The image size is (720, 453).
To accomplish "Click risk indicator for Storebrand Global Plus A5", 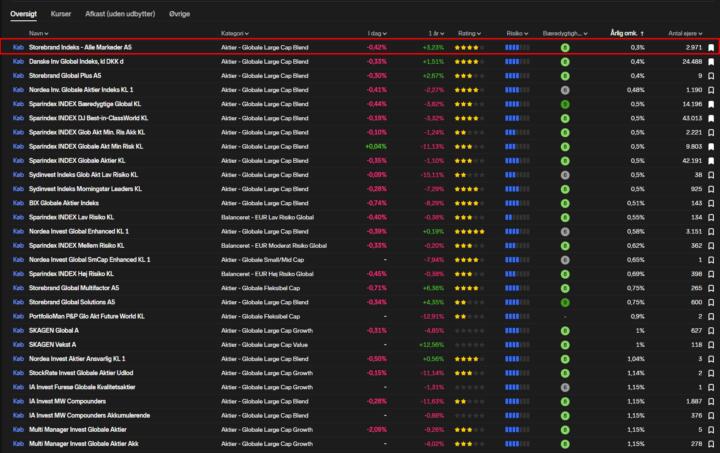I will click(x=517, y=76).
